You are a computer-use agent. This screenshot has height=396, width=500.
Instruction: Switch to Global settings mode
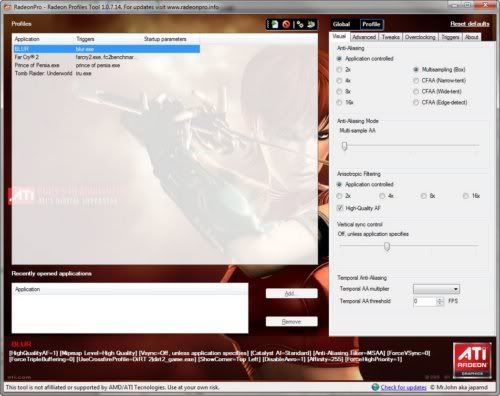click(x=341, y=24)
